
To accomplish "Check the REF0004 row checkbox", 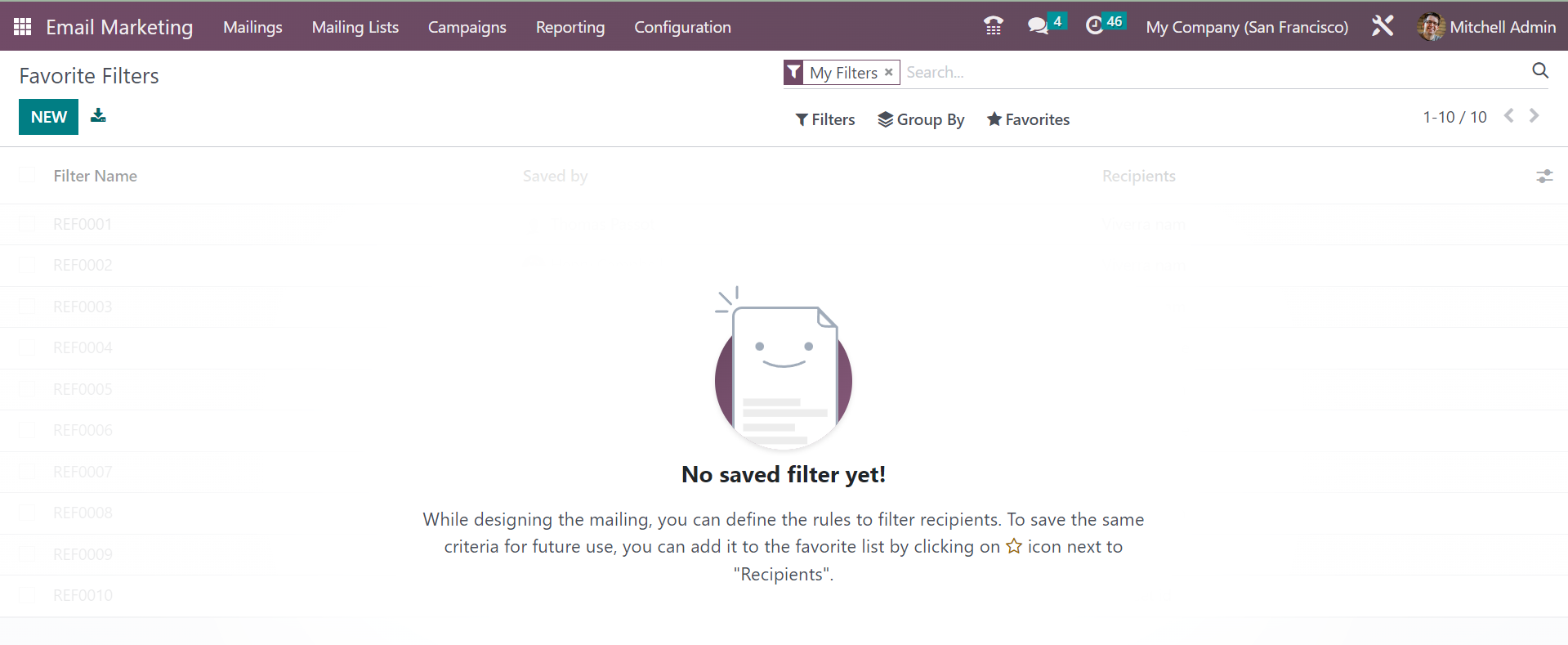I will point(27,347).
